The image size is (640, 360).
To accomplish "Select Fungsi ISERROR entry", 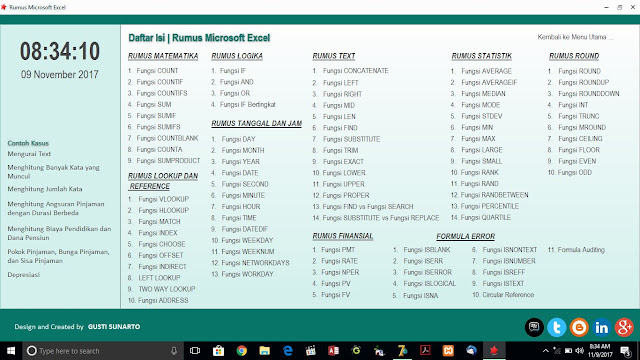I will pyautogui.click(x=428, y=272).
